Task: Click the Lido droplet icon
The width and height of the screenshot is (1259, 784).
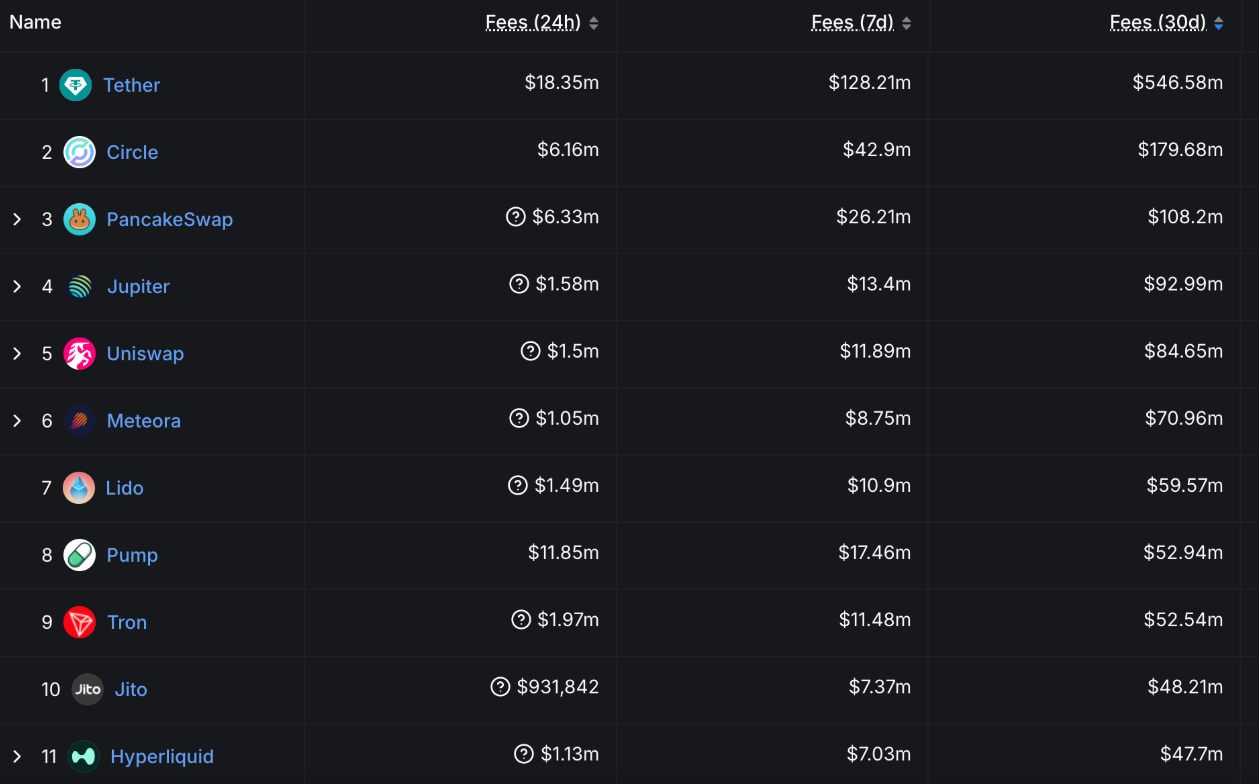Action: click(x=79, y=488)
